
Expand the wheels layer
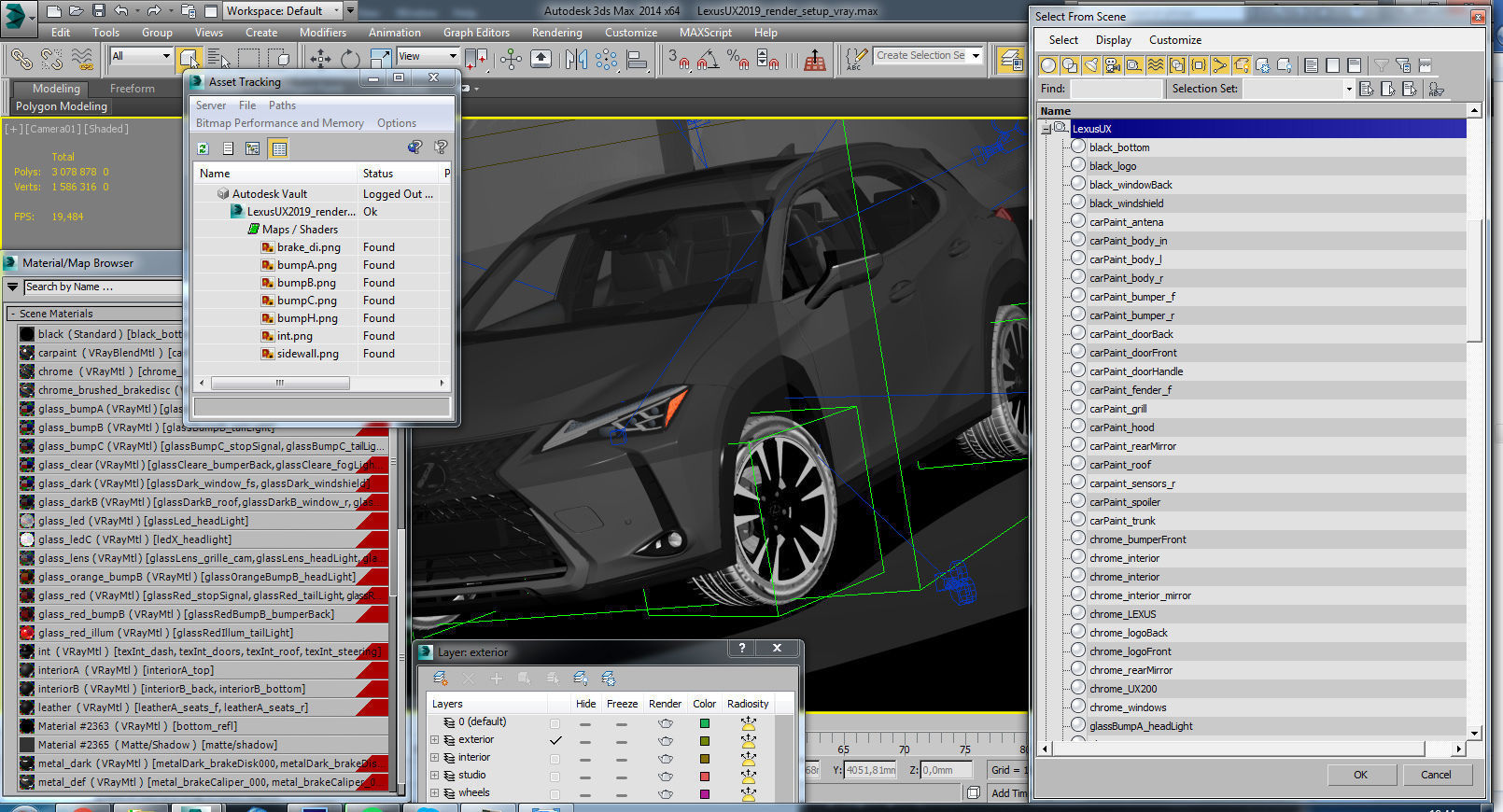click(x=434, y=792)
